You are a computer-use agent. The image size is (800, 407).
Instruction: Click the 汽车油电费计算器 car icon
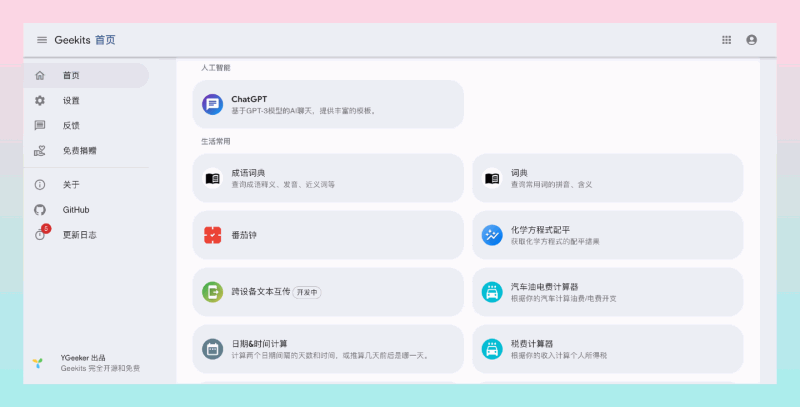click(492, 292)
